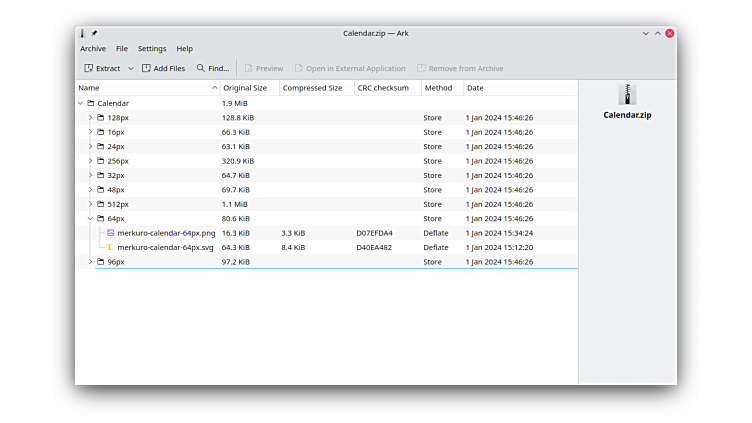Open the Help menu

point(185,48)
